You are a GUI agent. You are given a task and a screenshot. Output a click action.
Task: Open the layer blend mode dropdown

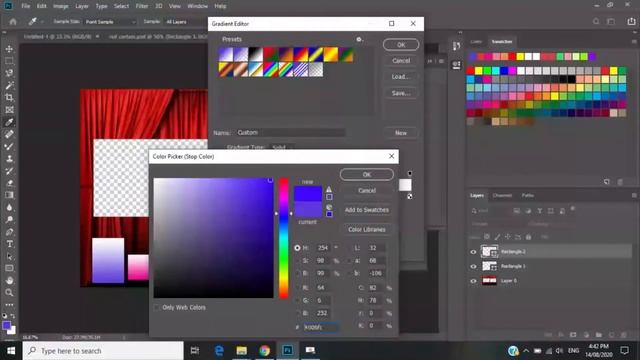[496, 224]
